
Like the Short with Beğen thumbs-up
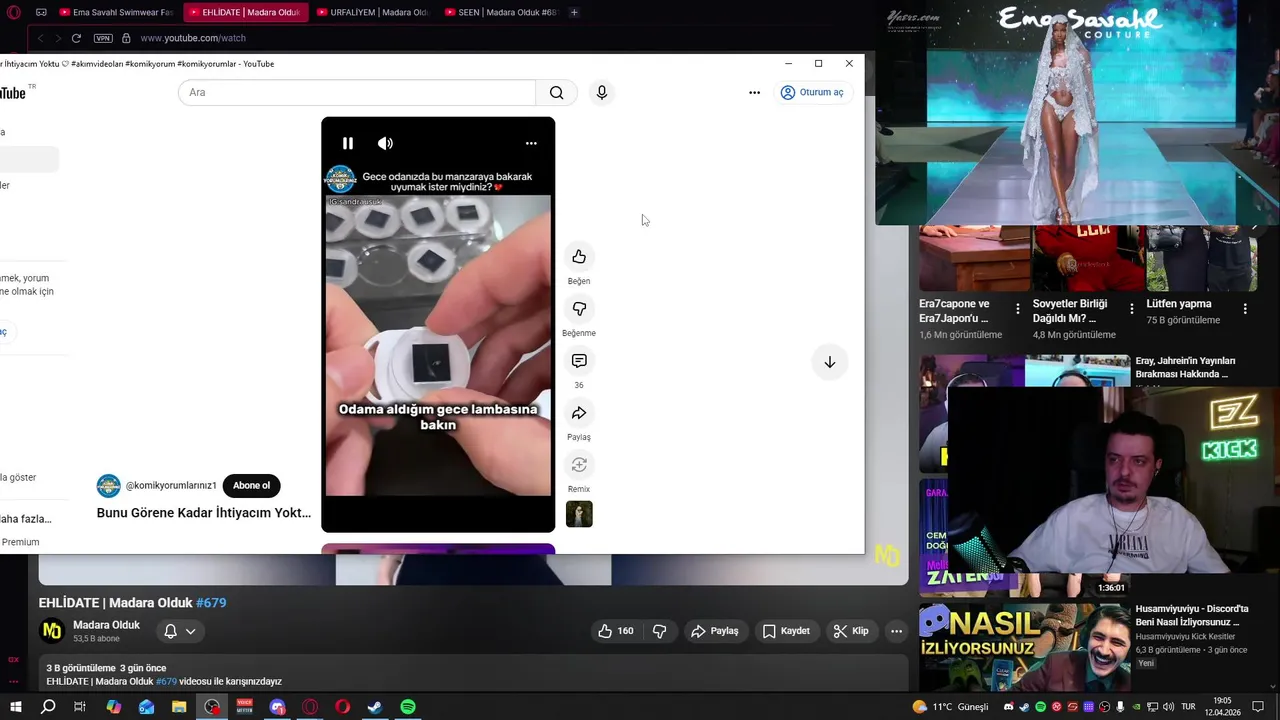tap(579, 257)
